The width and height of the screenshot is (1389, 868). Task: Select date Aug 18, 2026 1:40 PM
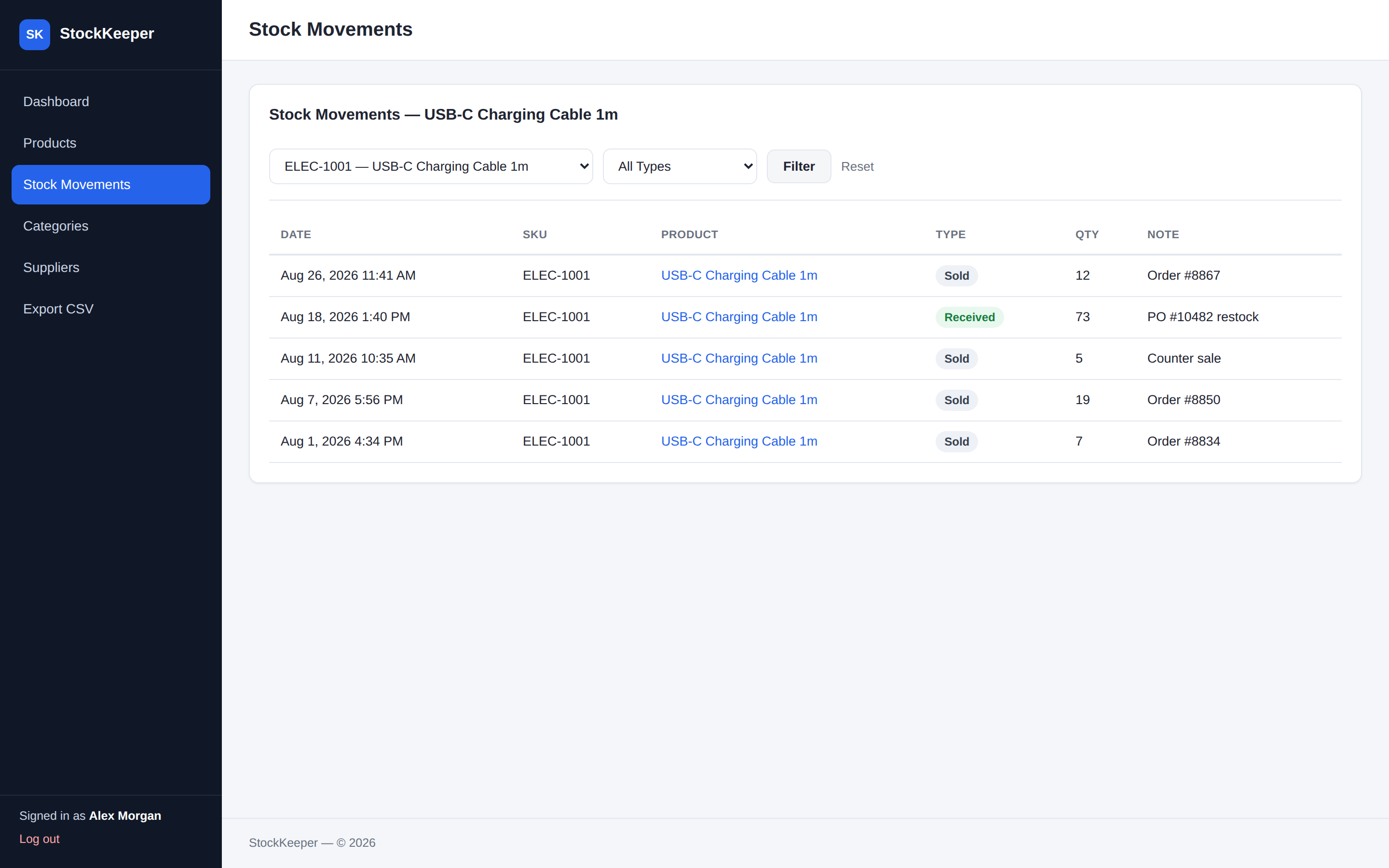point(345,317)
